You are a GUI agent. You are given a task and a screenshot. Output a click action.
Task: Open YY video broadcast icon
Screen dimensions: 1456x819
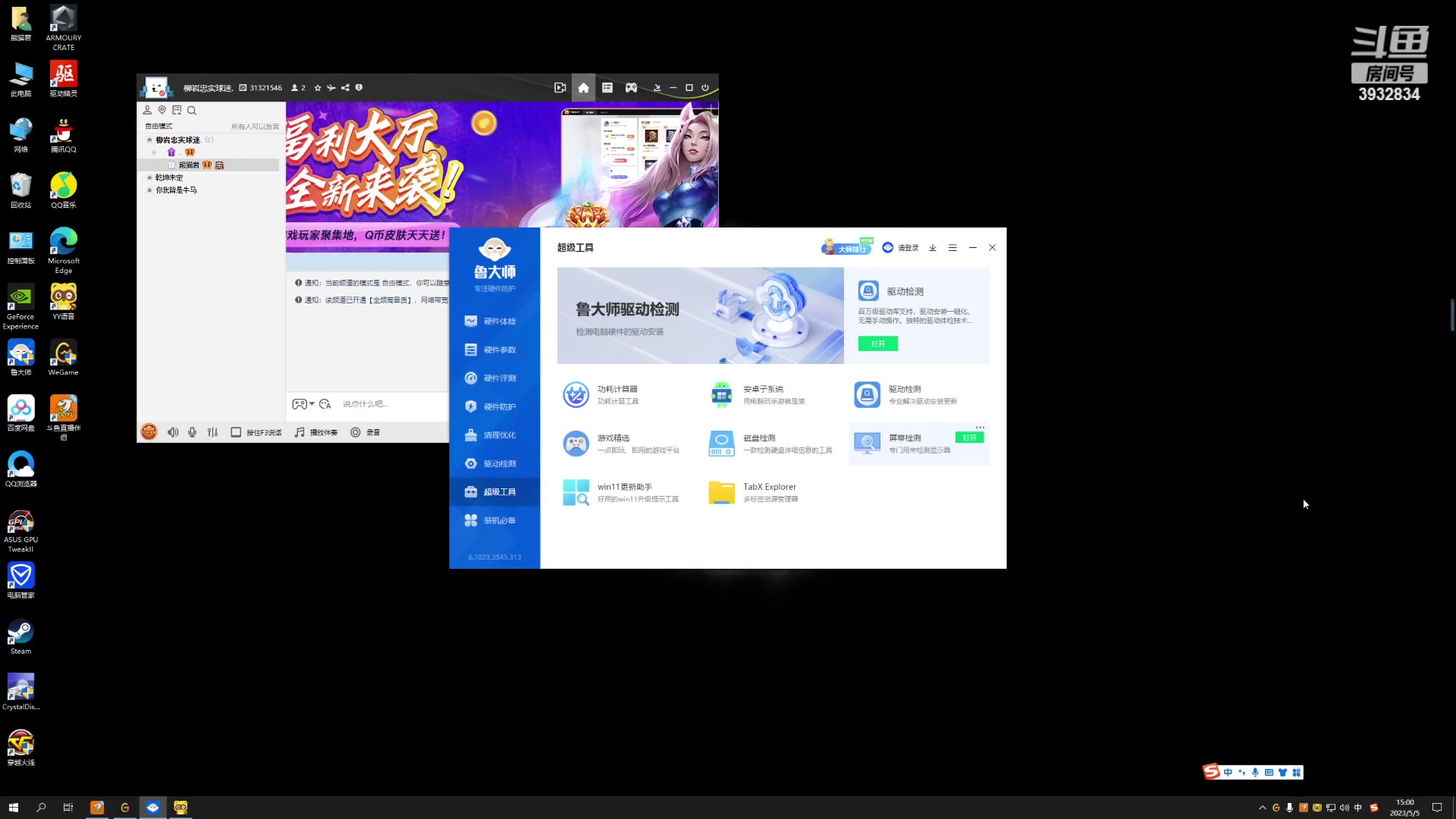[x=560, y=88]
